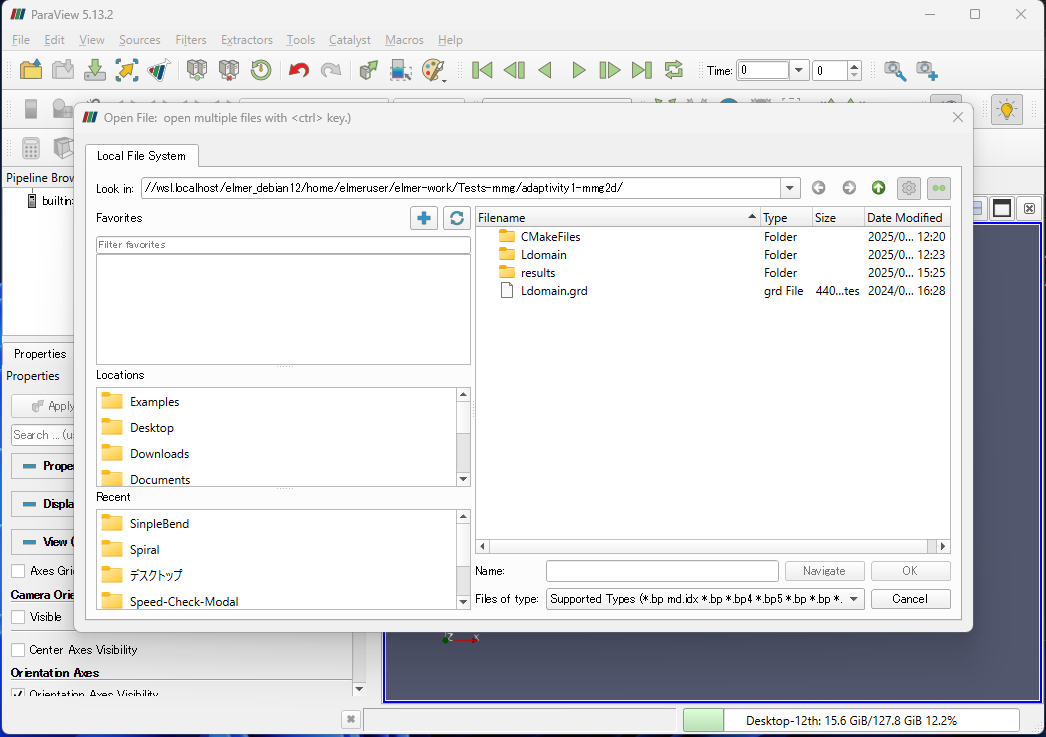
Task: Click the red Undo arrow icon
Action: (299, 70)
